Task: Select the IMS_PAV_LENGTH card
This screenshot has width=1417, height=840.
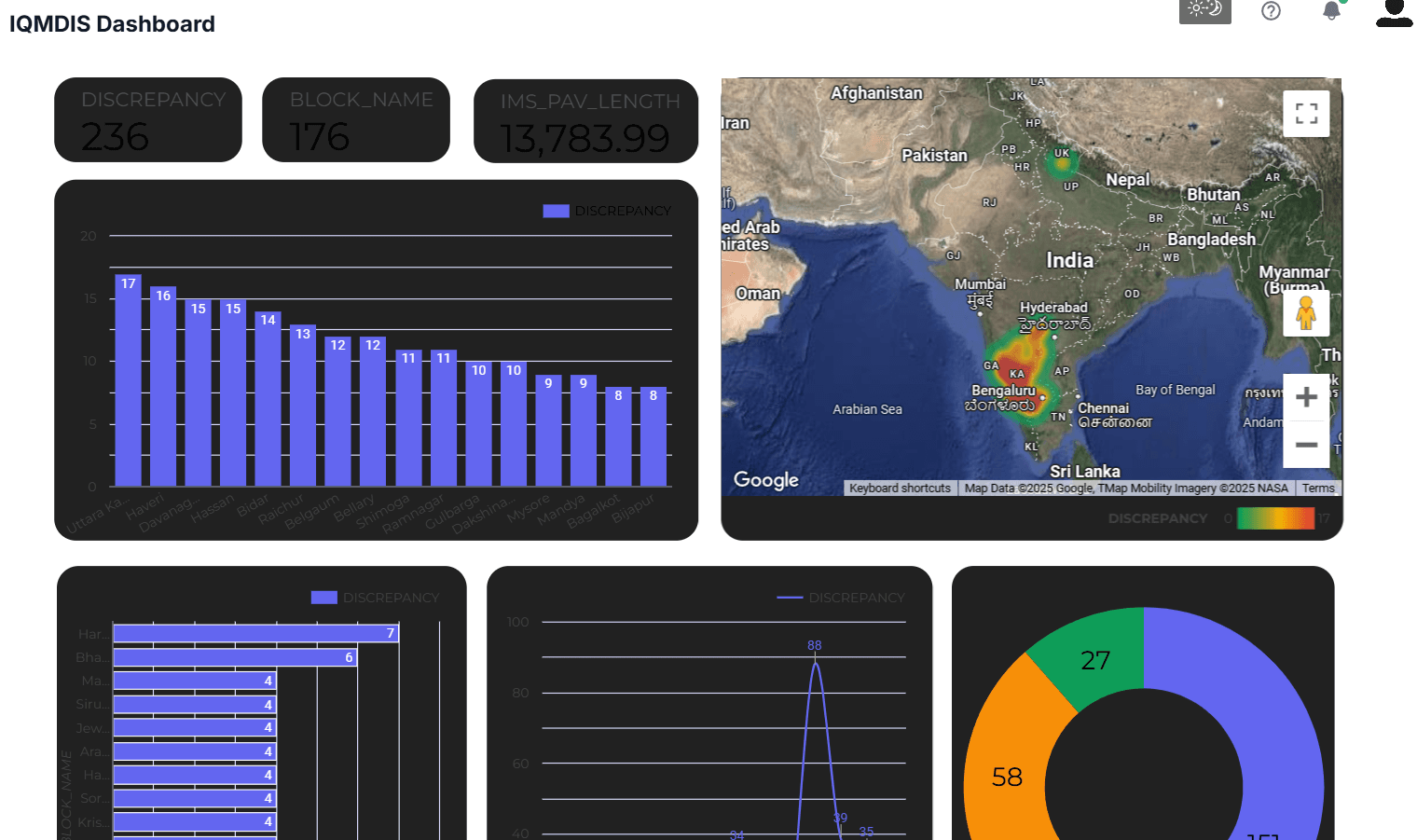Action: tap(585, 121)
